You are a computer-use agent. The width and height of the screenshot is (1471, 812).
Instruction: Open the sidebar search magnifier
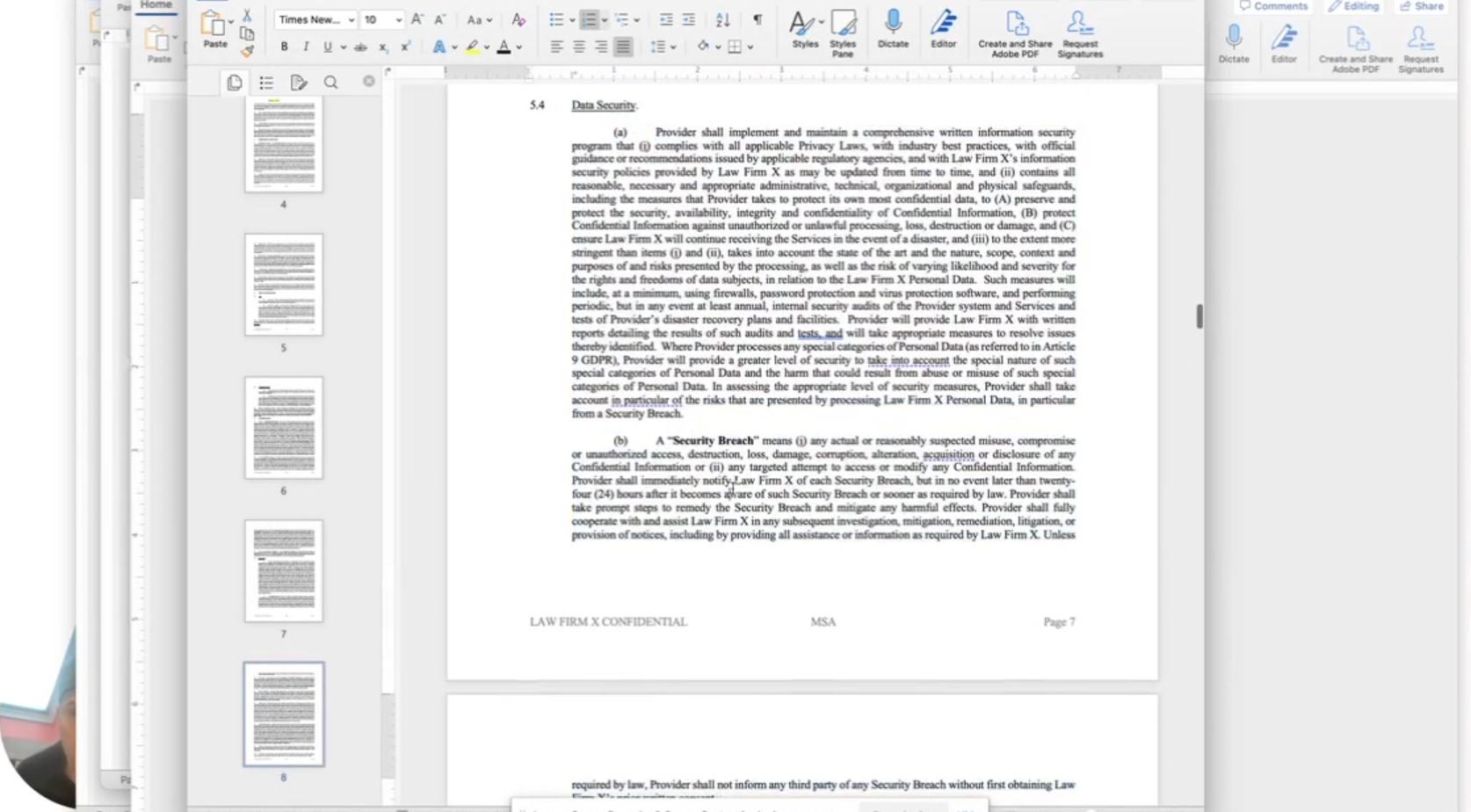330,83
